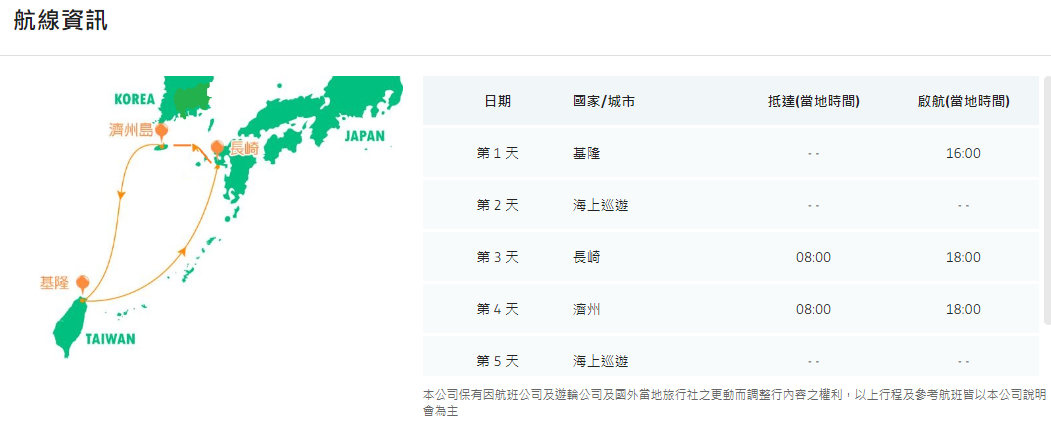Click the 啟航(當地時間) column header

coord(964,102)
